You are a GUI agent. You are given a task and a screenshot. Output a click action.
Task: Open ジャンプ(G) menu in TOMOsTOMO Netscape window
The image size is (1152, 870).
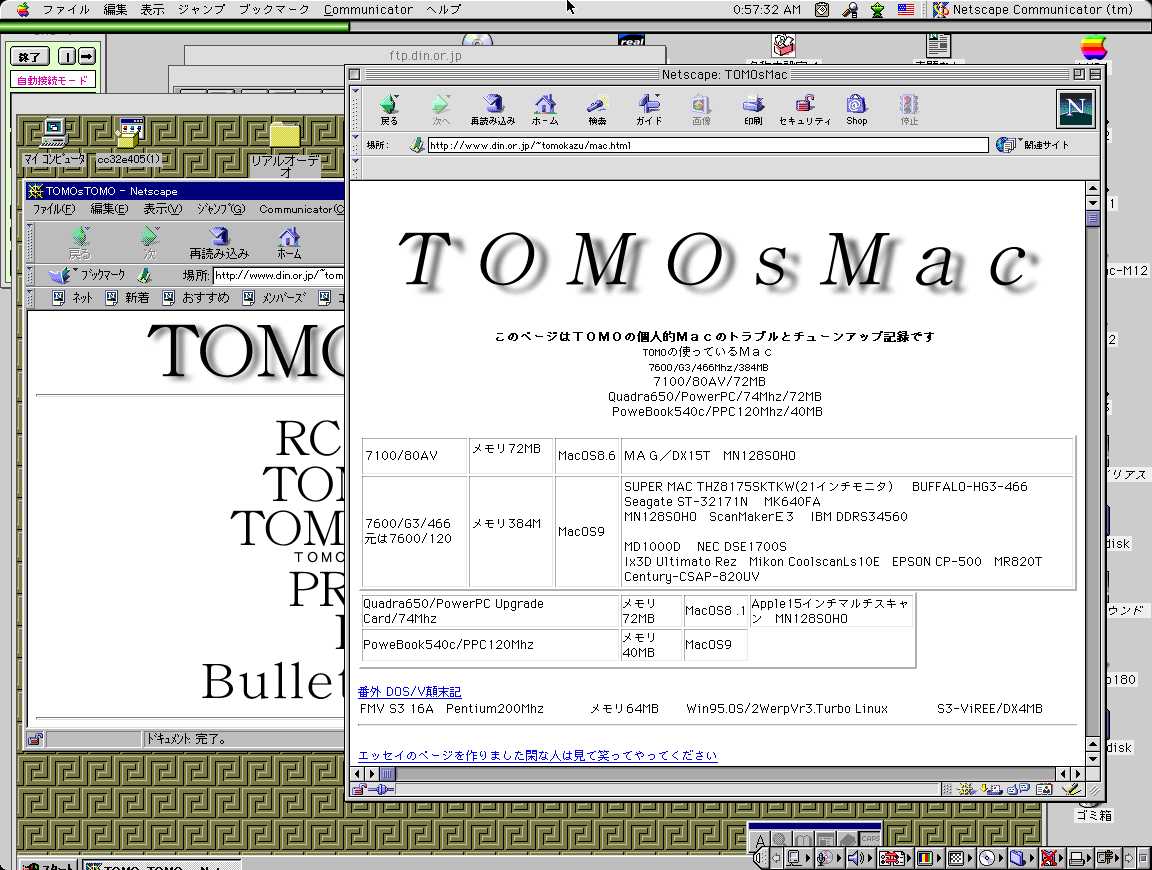(220, 209)
